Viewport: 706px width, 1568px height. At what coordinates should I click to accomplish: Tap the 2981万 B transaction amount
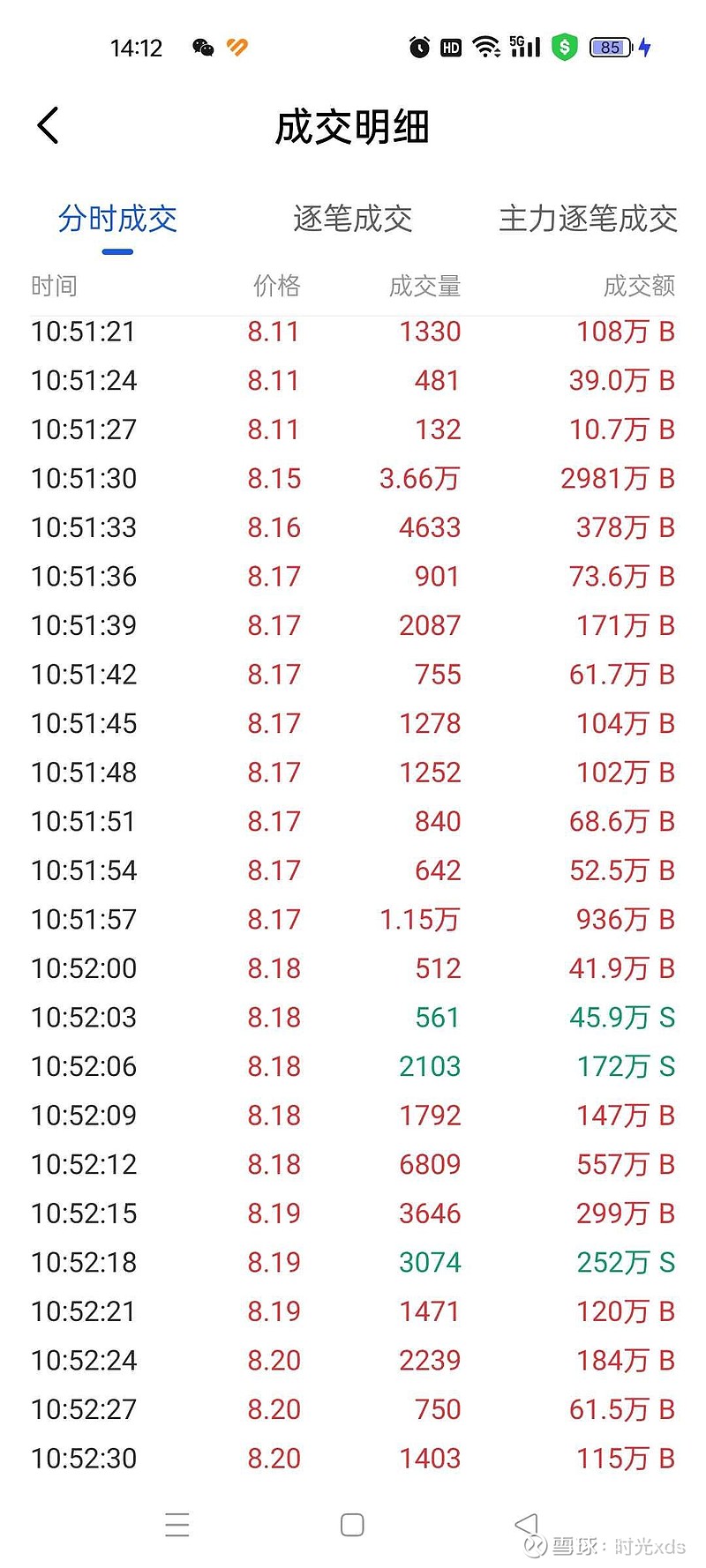click(x=617, y=479)
